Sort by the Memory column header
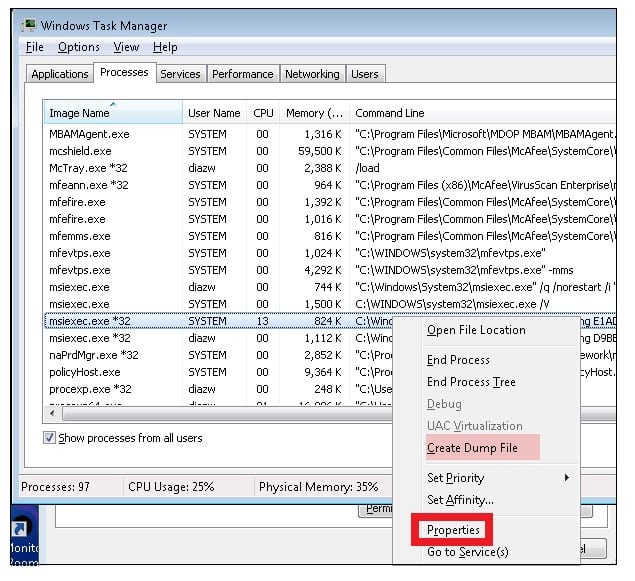The width and height of the screenshot is (635, 581). point(314,113)
